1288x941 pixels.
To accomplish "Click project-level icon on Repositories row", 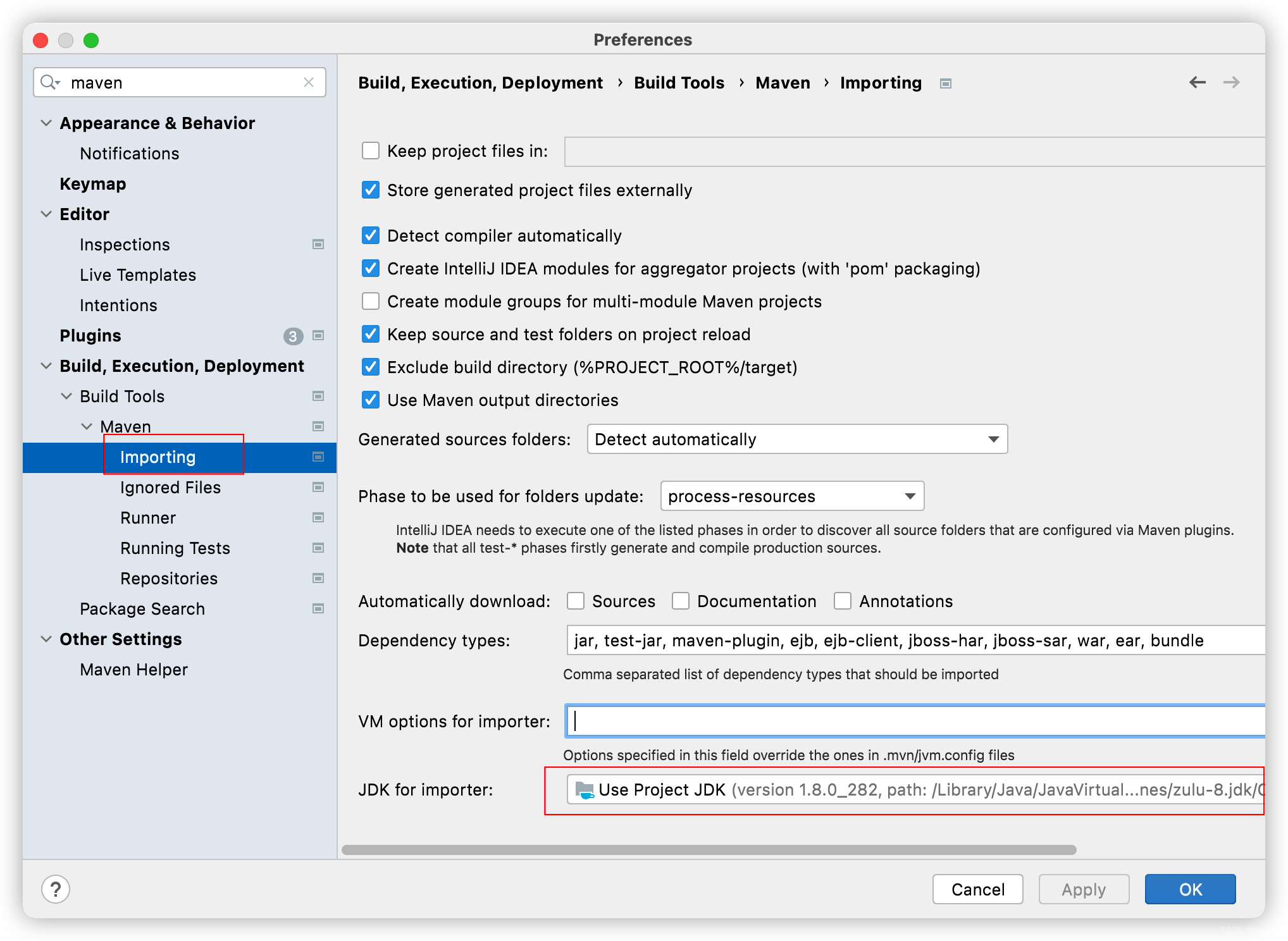I will (318, 578).
